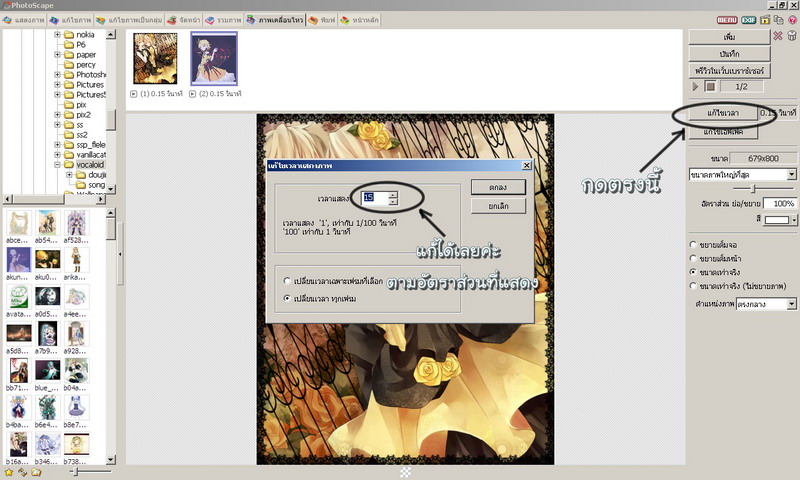Screen dimensions: 800x480
Task: Click ตกลง (OK) in the dialog
Action: pyautogui.click(x=498, y=187)
